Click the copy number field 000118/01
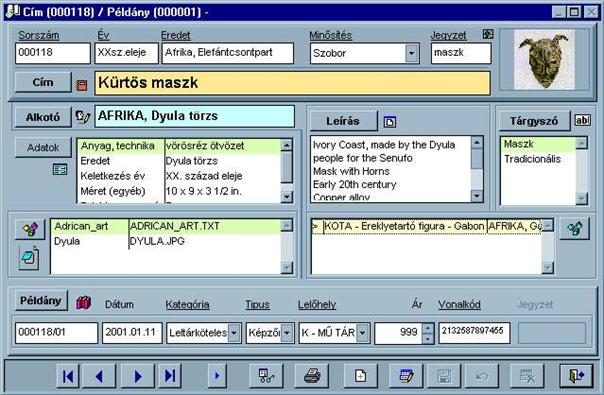Viewport: 604px width, 395px height. click(x=57, y=333)
